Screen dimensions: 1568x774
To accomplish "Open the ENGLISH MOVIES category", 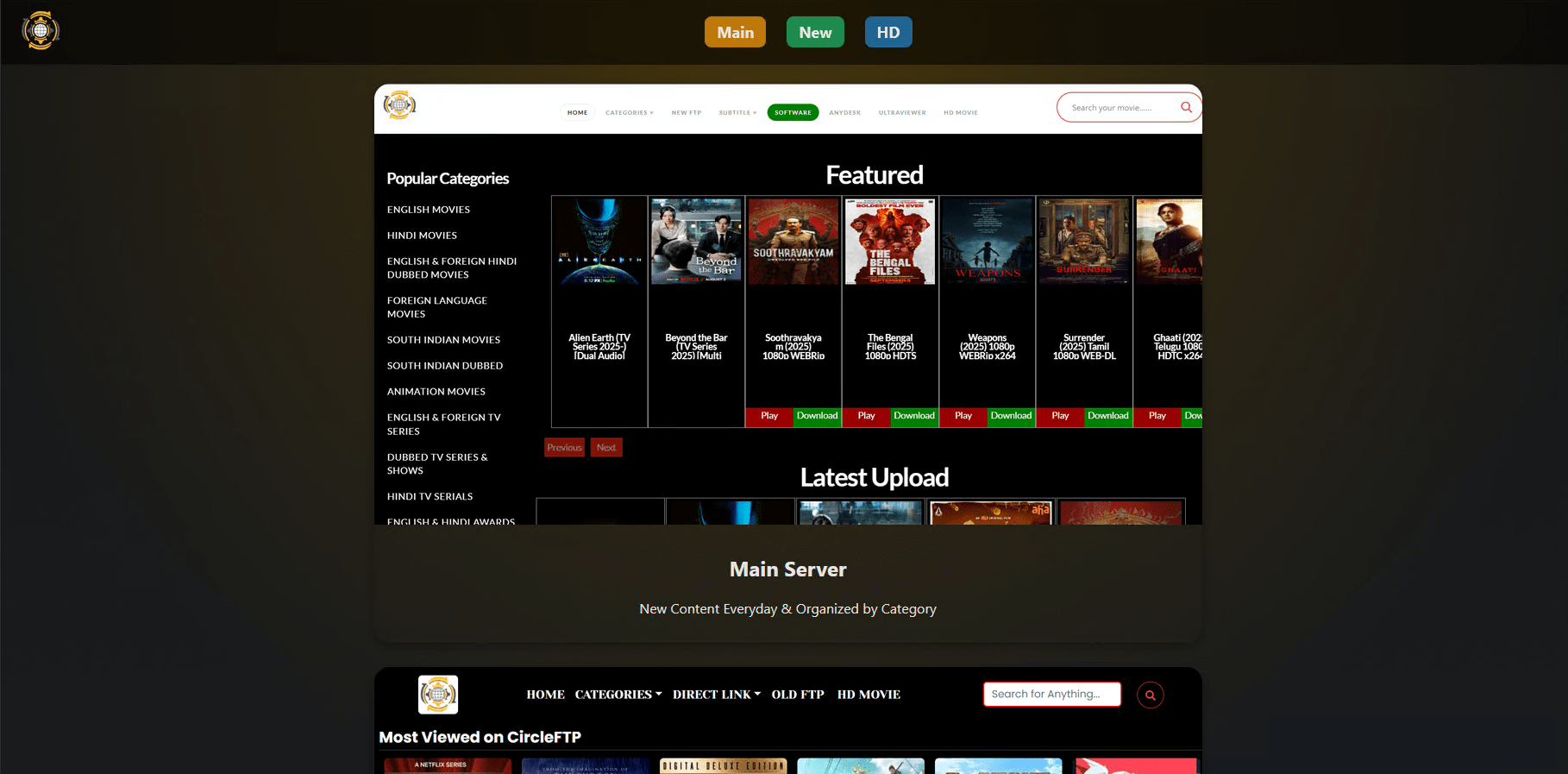I will 429,210.
